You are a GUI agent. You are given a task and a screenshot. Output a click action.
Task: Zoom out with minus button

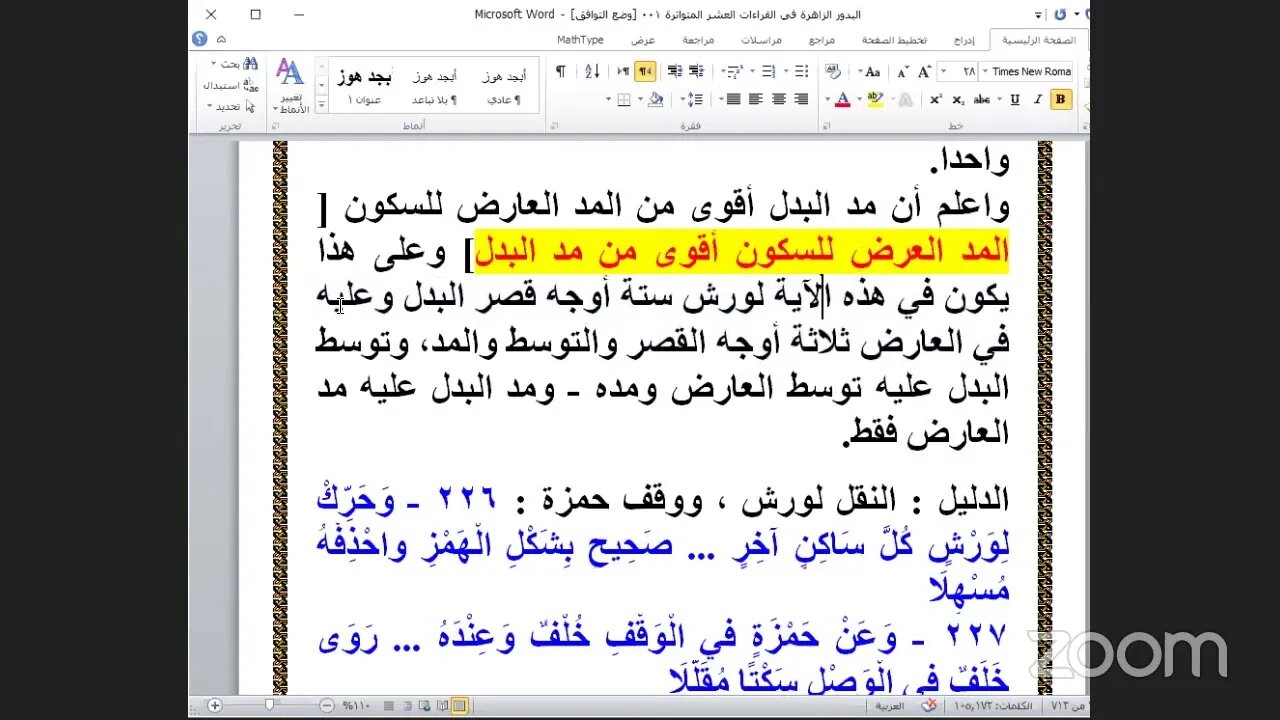click(x=327, y=705)
